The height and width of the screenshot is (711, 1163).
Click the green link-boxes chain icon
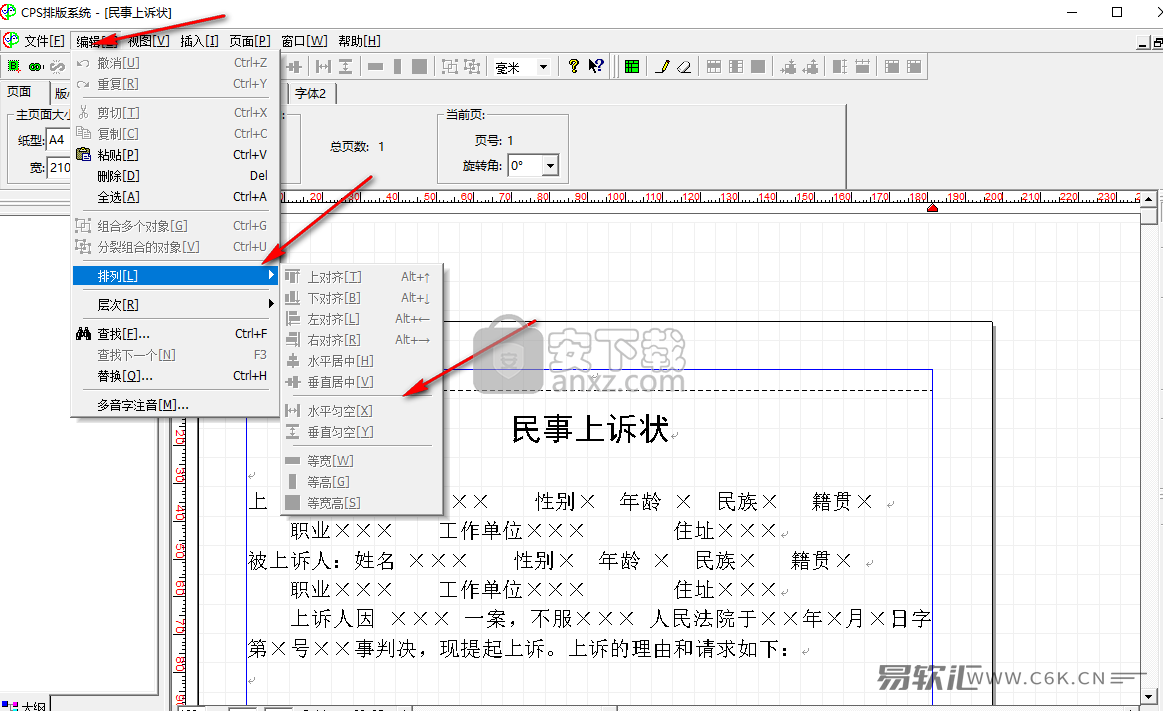tap(36, 67)
